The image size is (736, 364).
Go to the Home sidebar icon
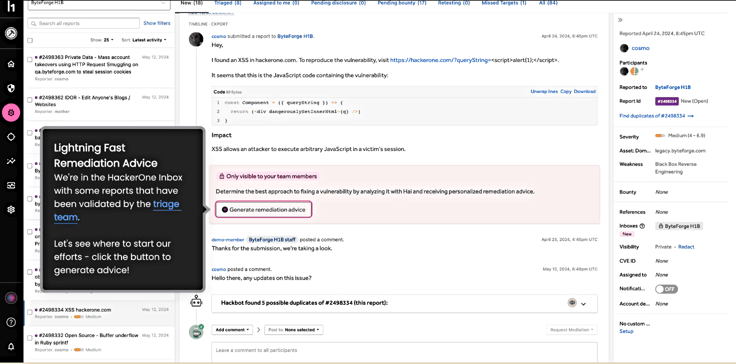click(11, 64)
